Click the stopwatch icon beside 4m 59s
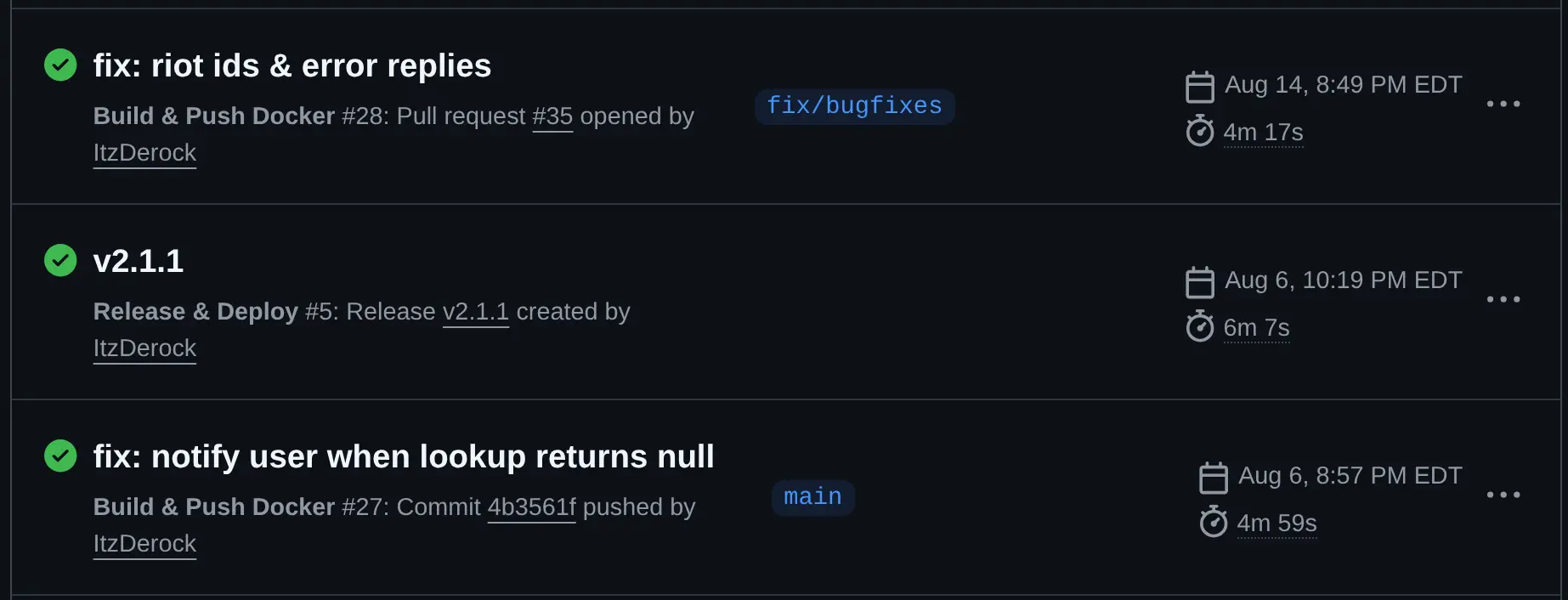 click(x=1214, y=523)
